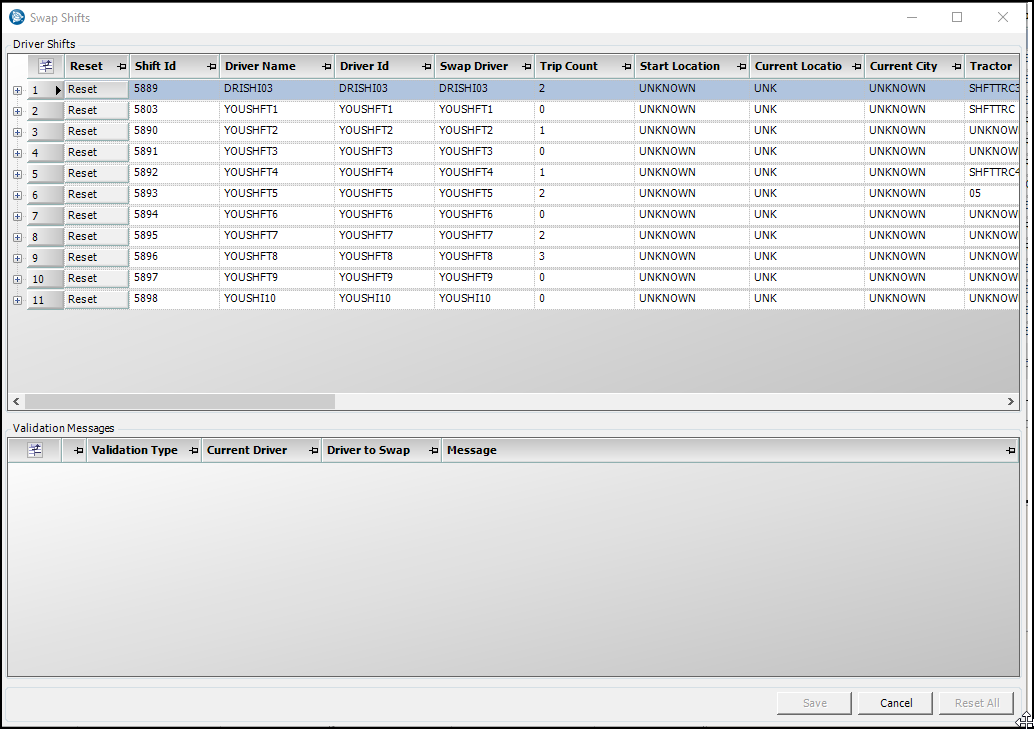Pin the Trip Count column
1034x729 pixels.
626,67
